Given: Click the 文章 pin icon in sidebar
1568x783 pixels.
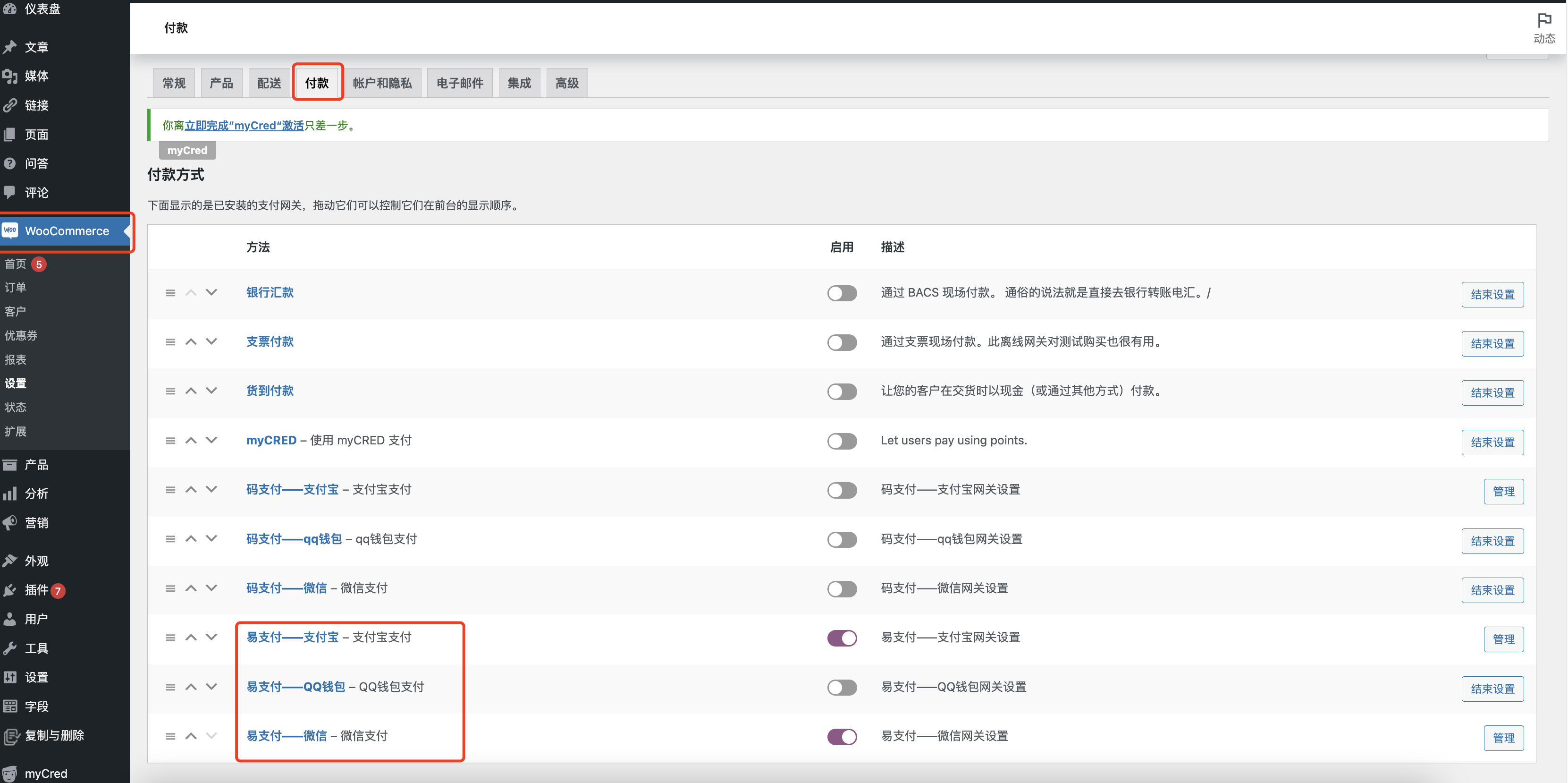Looking at the screenshot, I should point(10,47).
